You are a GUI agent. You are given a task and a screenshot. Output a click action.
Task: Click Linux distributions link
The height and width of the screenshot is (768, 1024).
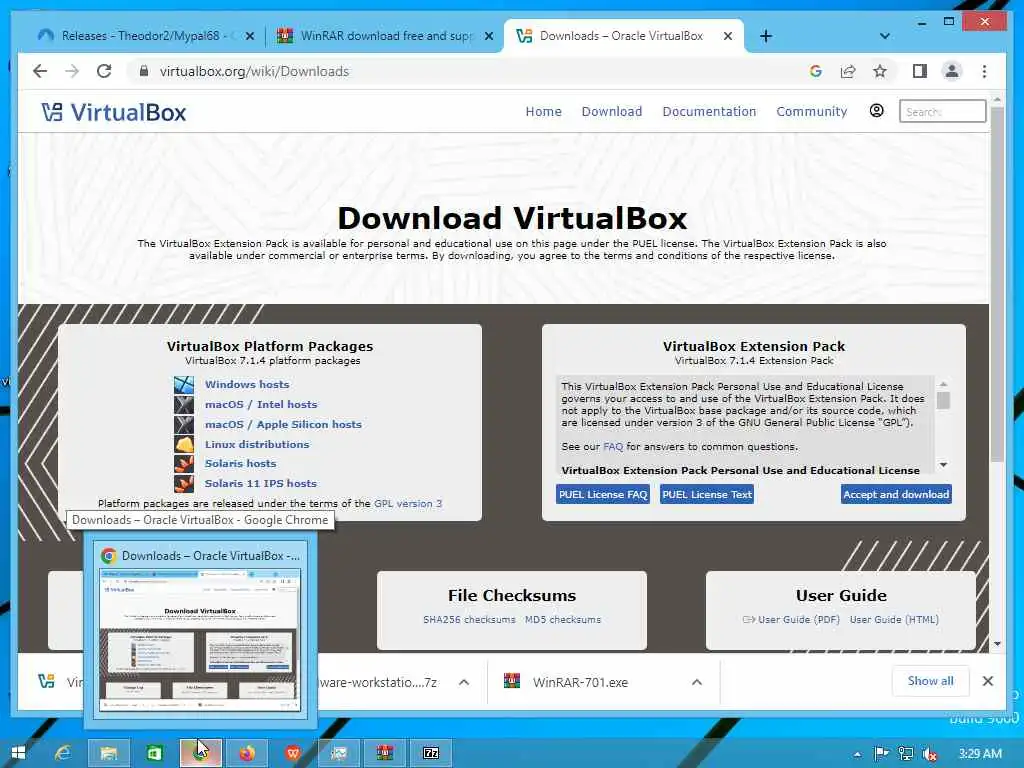point(257,444)
